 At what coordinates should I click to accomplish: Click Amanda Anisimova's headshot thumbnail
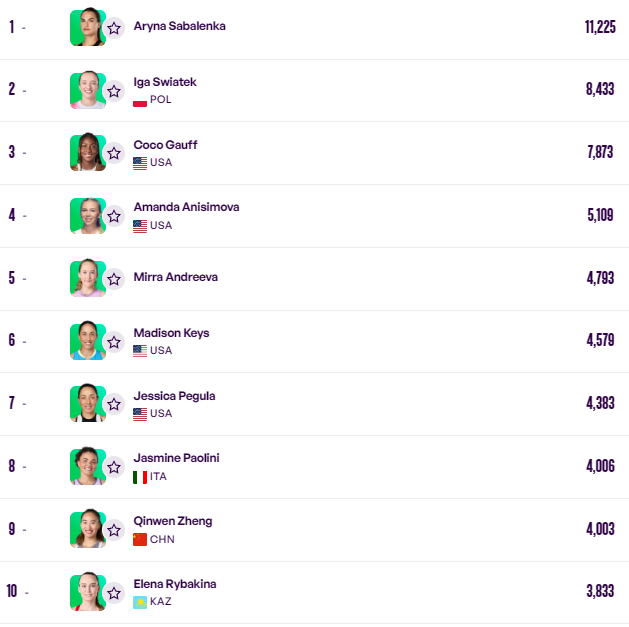(87, 215)
